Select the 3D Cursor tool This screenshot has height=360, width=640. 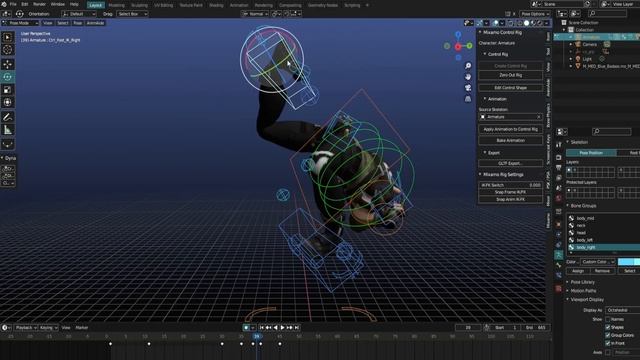click(7, 50)
